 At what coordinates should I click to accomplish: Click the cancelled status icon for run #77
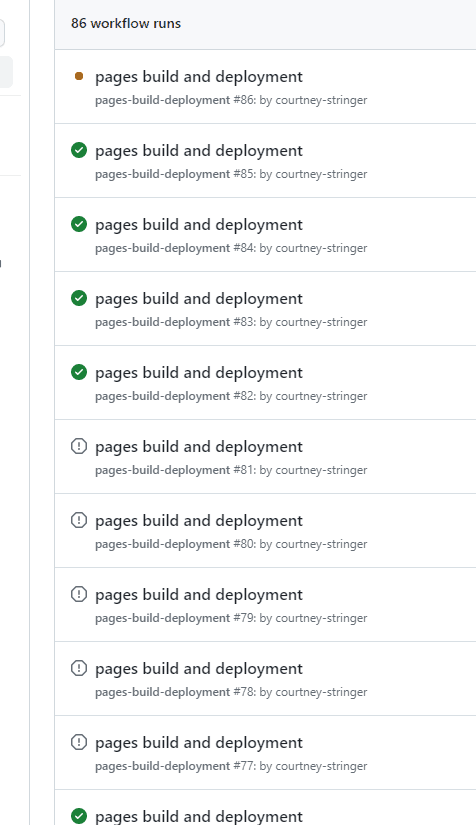pyautogui.click(x=79, y=742)
